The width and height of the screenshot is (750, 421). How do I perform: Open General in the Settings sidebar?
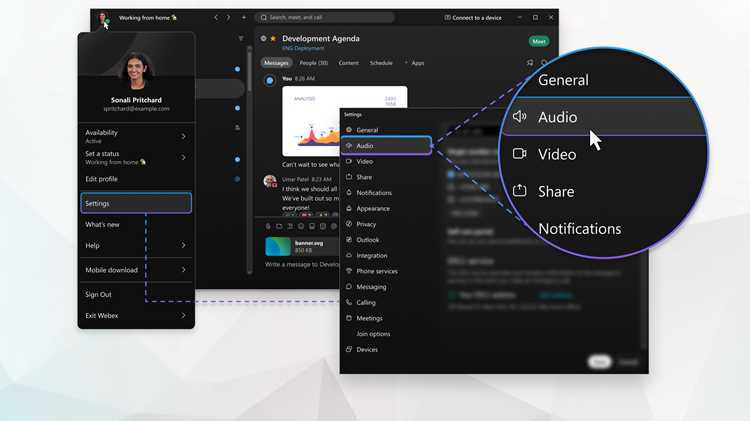[x=386, y=130]
